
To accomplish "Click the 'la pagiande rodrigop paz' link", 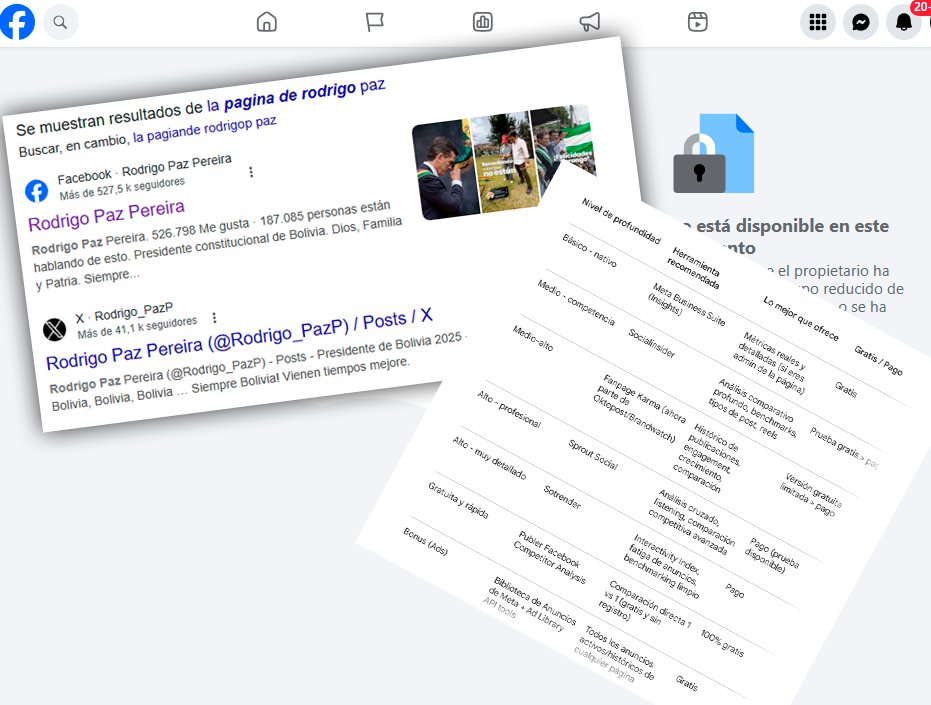I will tap(204, 129).
